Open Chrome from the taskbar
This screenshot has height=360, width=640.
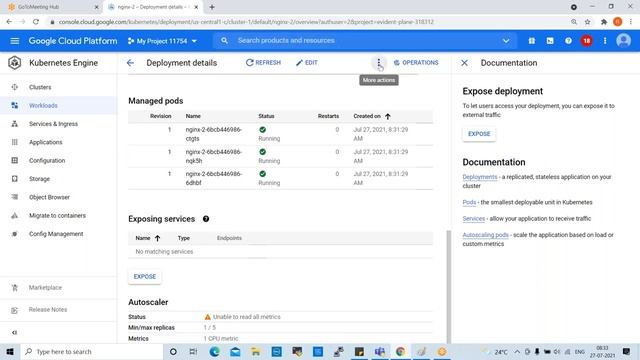pyautogui.click(x=400, y=351)
